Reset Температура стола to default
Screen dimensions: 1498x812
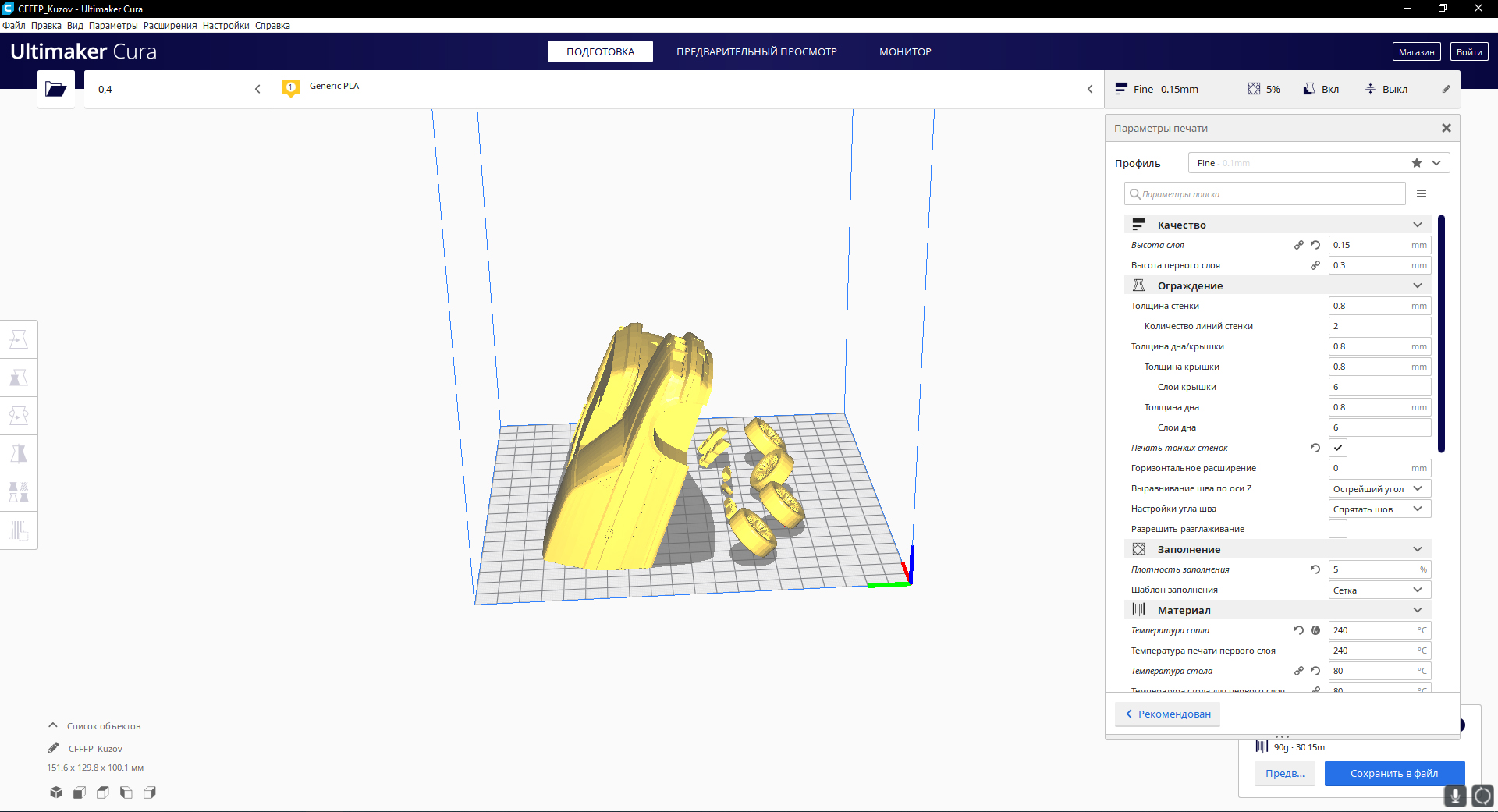pos(1315,671)
